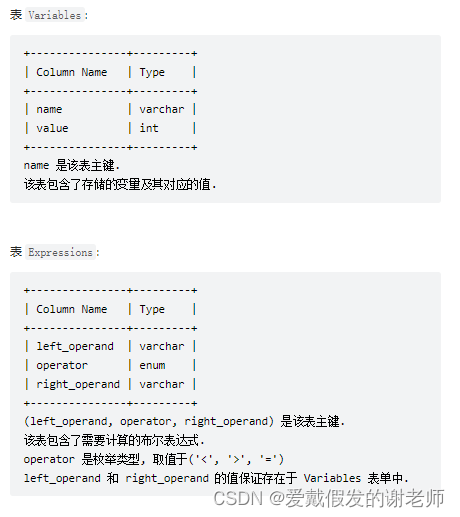Viewport: 460px width, 517px height.
Task: Select the right_operand row
Action: pos(110,384)
